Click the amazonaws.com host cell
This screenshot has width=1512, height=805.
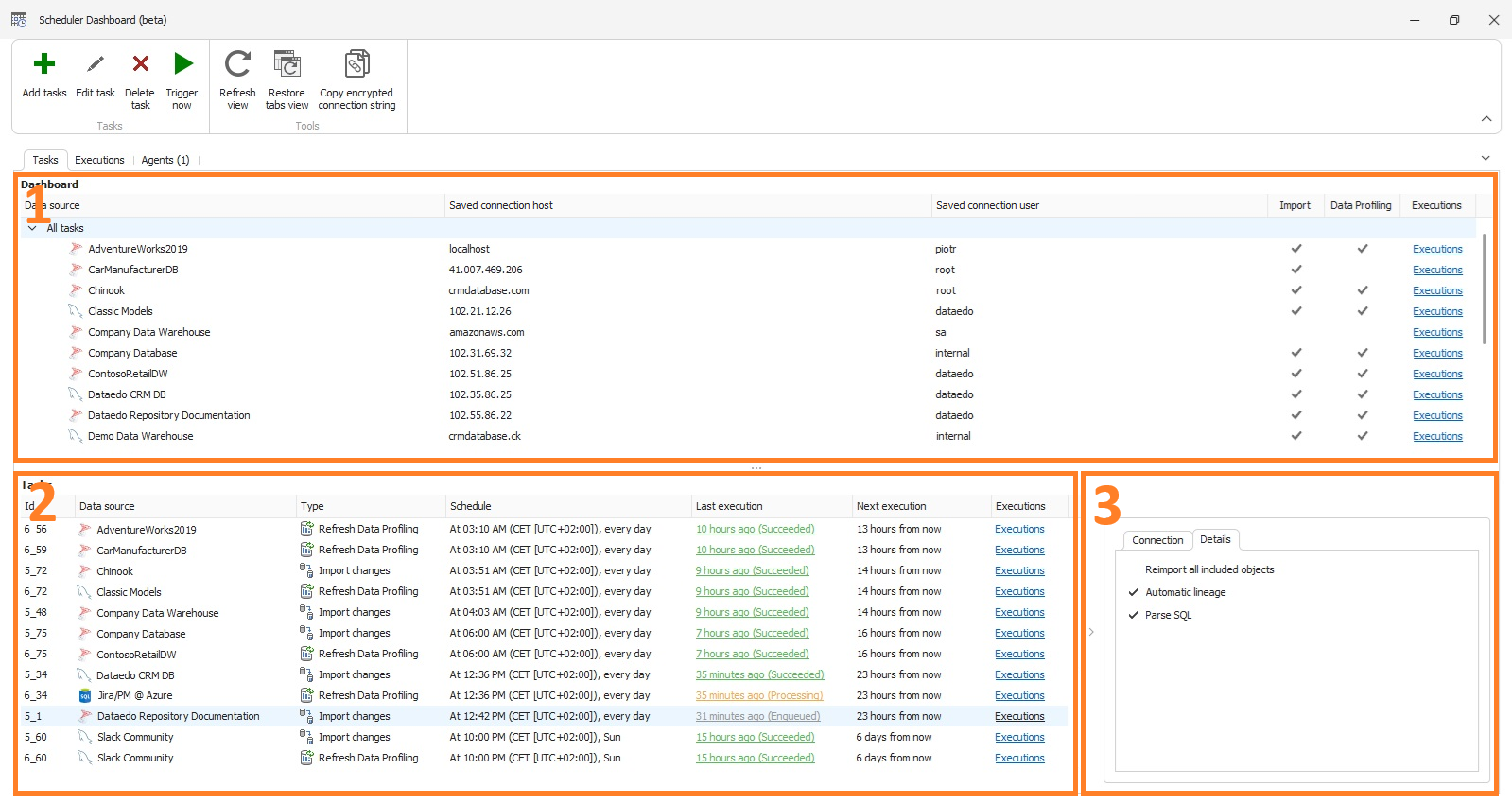point(486,332)
